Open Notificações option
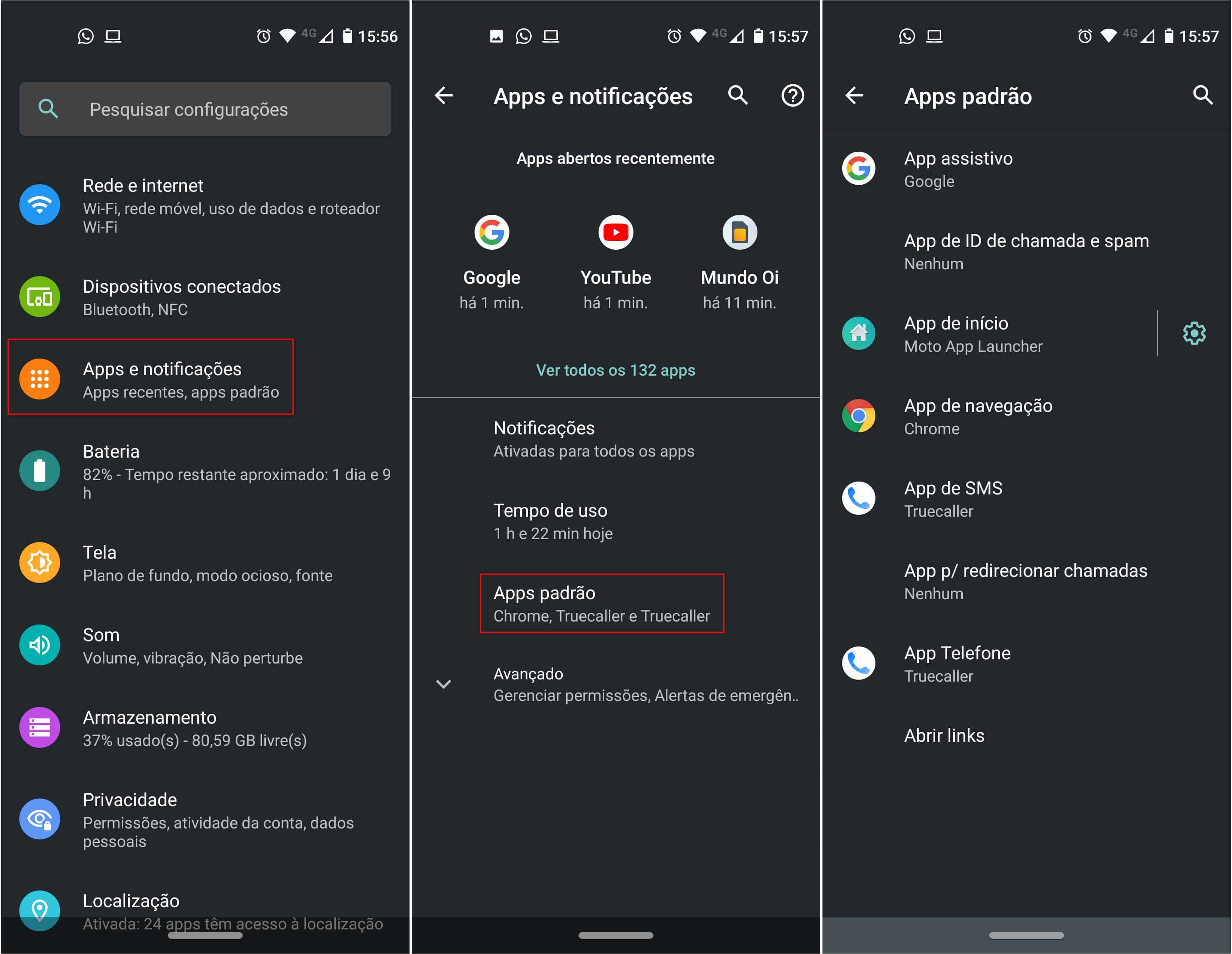The width and height of the screenshot is (1232, 954). pyautogui.click(x=616, y=439)
